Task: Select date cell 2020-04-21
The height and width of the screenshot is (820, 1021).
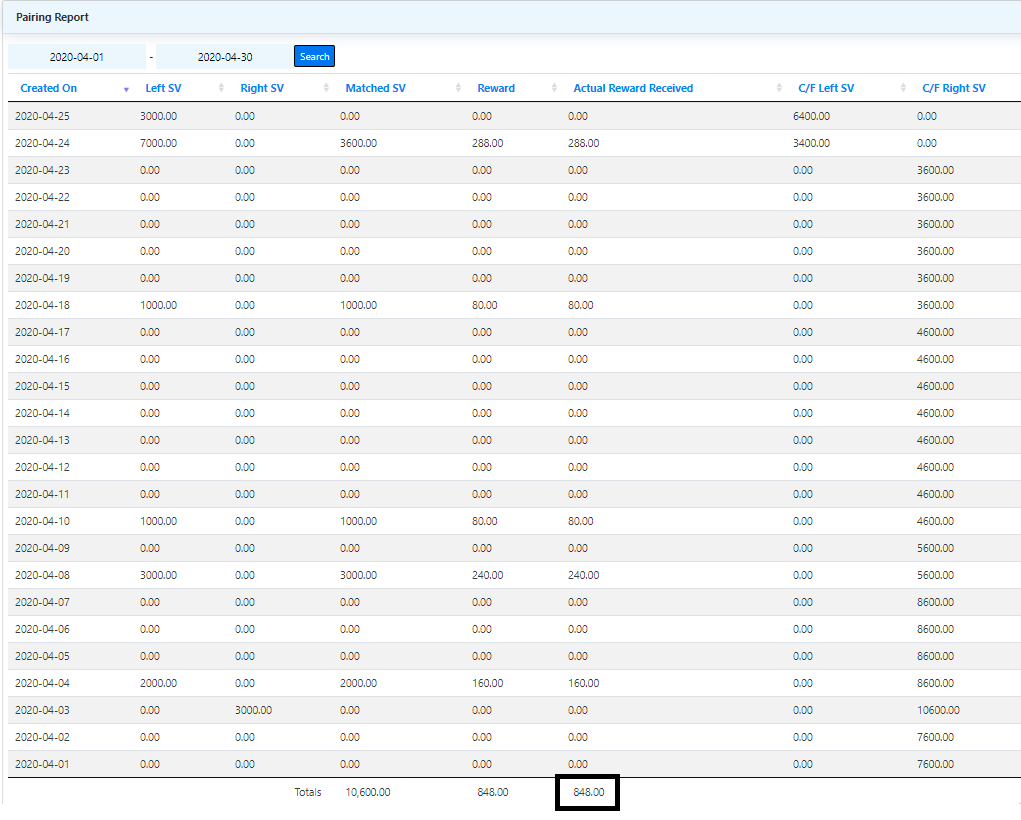Action: [x=42, y=224]
